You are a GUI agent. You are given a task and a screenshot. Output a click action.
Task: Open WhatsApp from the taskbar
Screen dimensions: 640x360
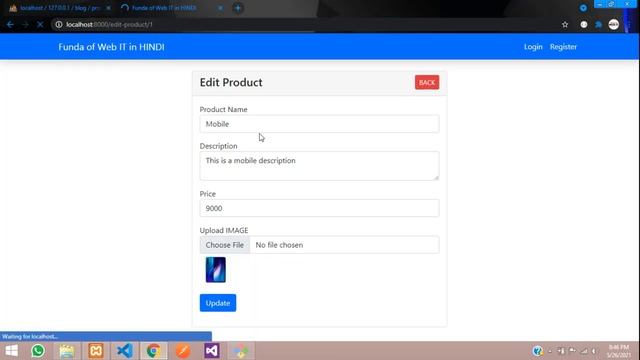pyautogui.click(x=38, y=351)
